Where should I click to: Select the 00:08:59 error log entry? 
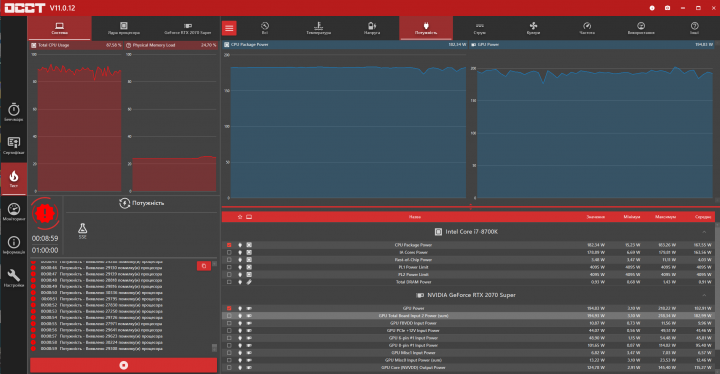pos(98,349)
